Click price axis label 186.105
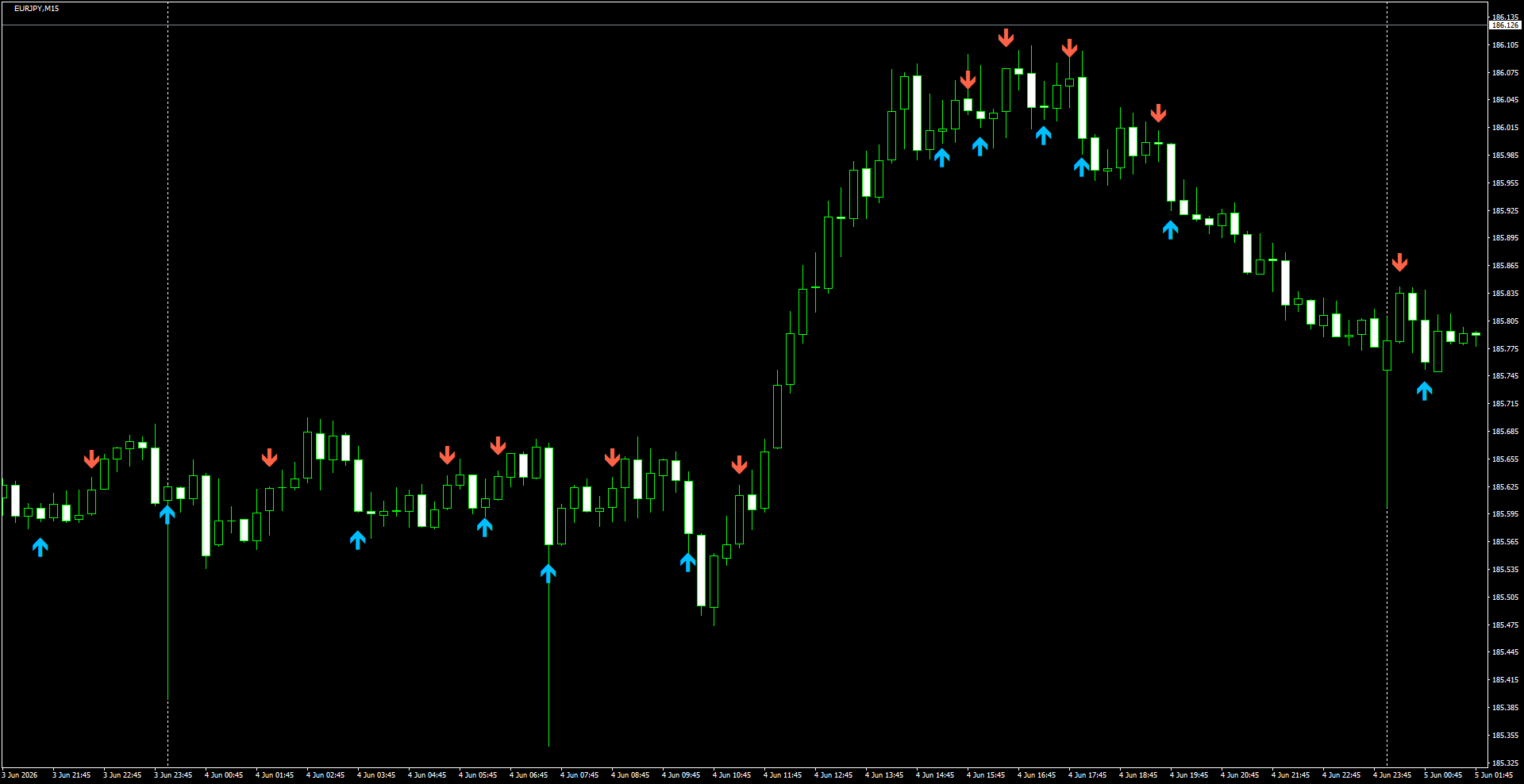Image resolution: width=1524 pixels, height=784 pixels. coord(1505,45)
